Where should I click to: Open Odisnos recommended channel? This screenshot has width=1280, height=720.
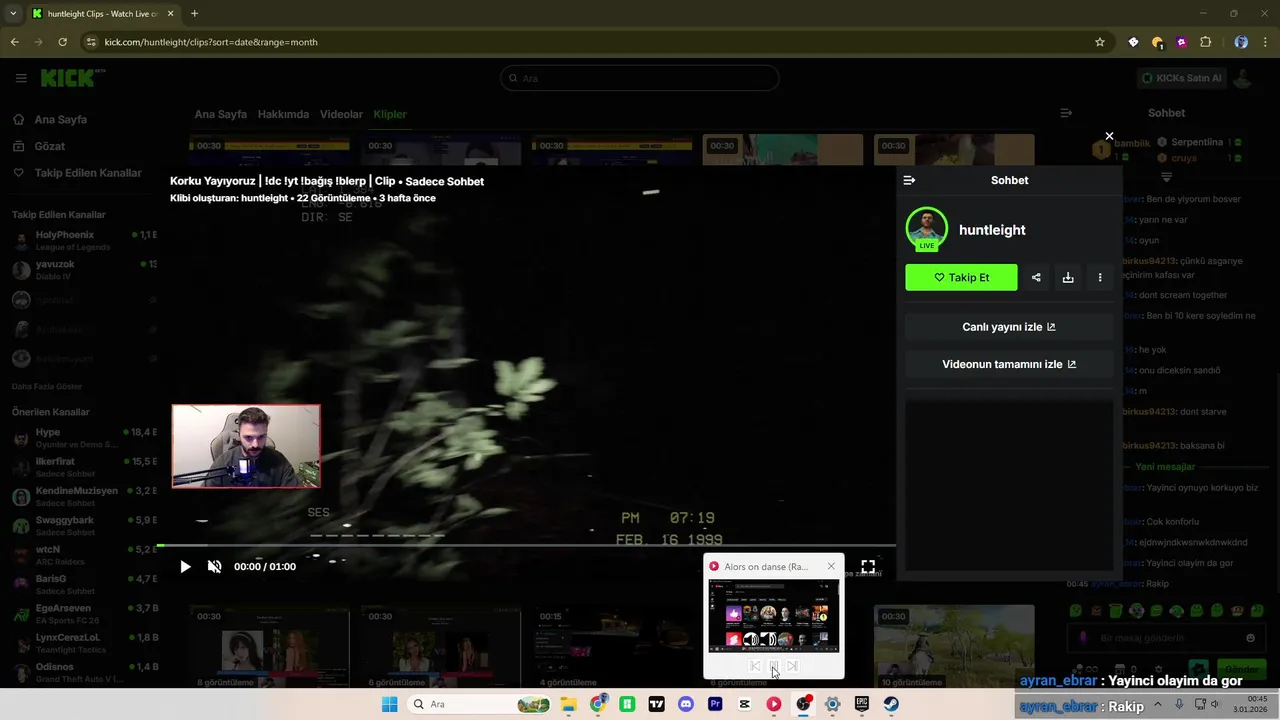pos(84,672)
